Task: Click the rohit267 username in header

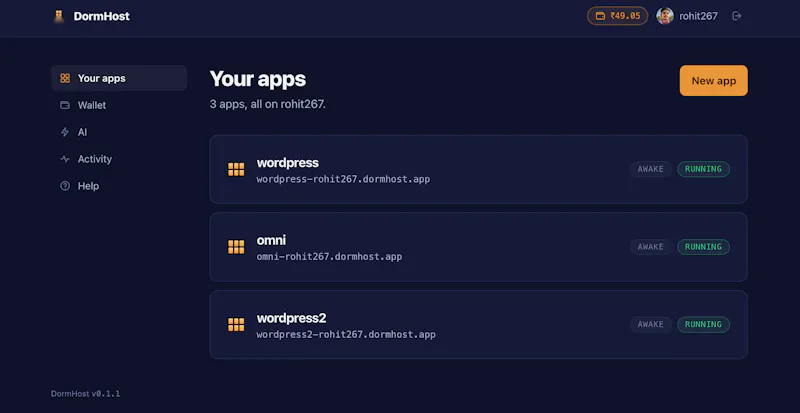Action: (698, 16)
